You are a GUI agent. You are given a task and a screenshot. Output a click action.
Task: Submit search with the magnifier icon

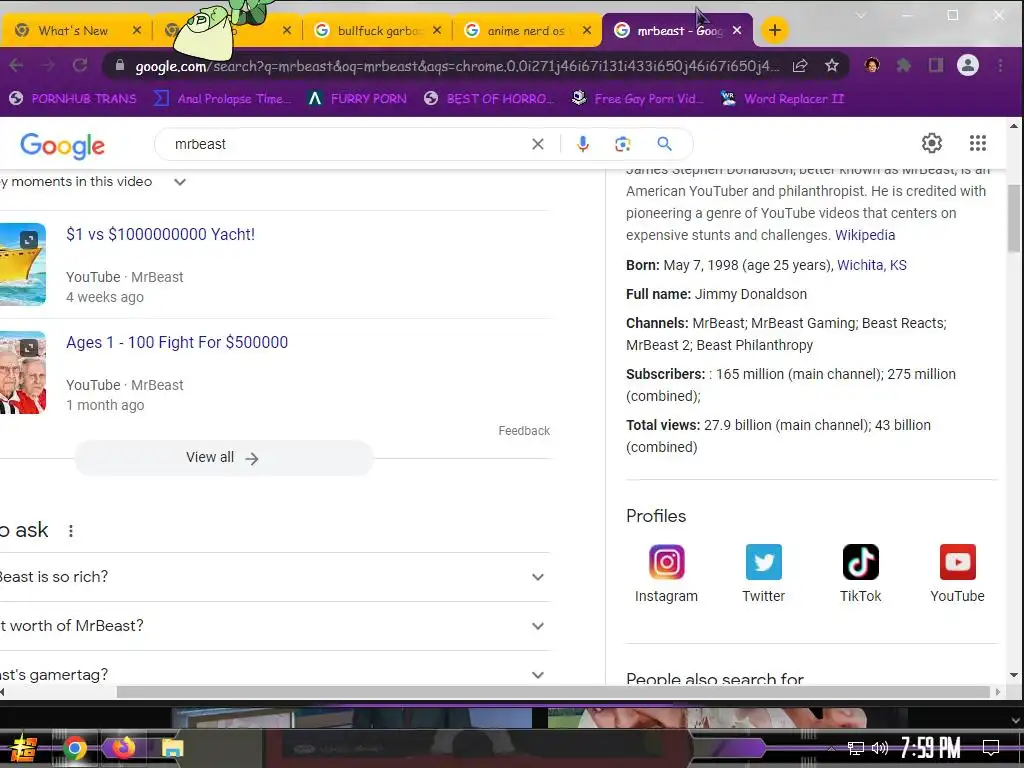pyautogui.click(x=664, y=144)
